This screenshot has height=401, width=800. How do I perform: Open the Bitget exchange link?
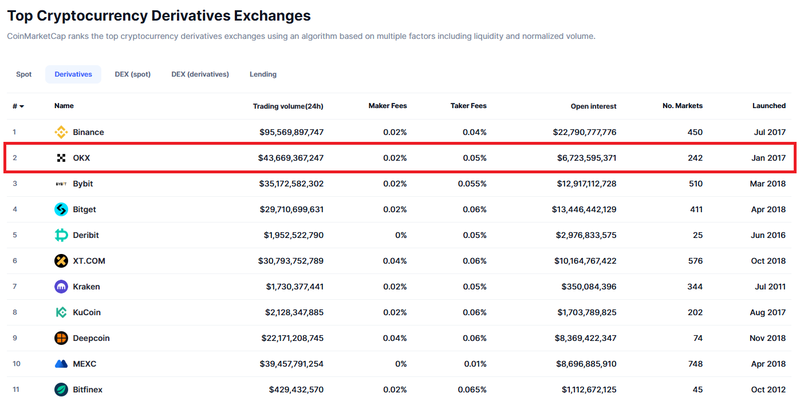coord(84,209)
